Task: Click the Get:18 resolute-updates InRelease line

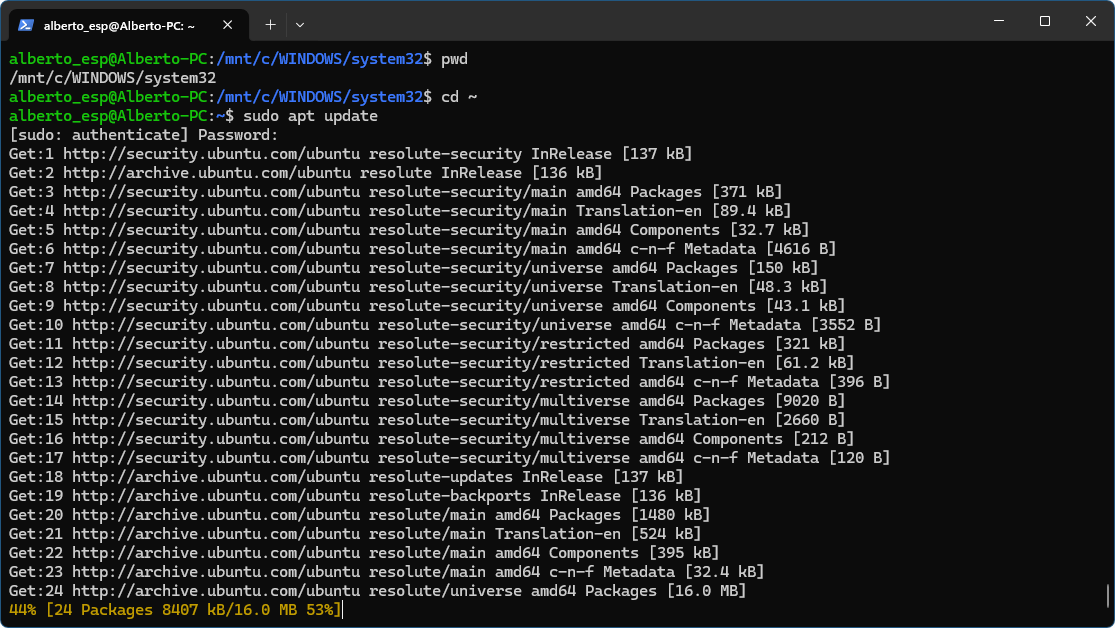Action: coord(346,477)
